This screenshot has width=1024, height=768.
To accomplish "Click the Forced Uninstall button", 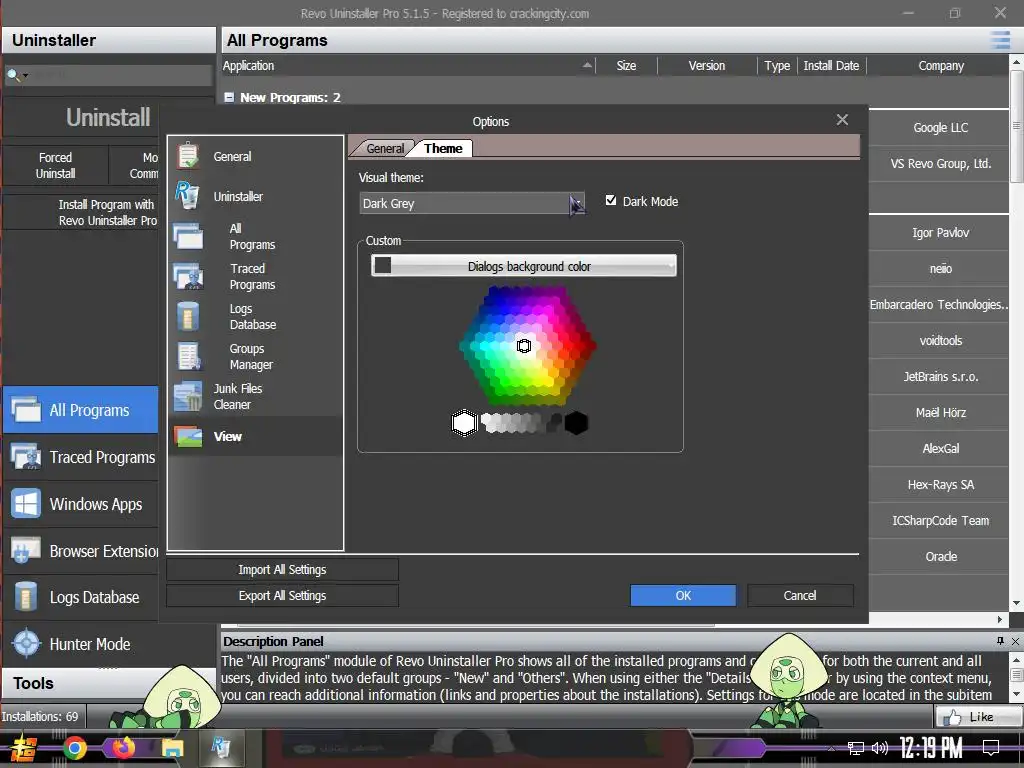I will (x=56, y=165).
